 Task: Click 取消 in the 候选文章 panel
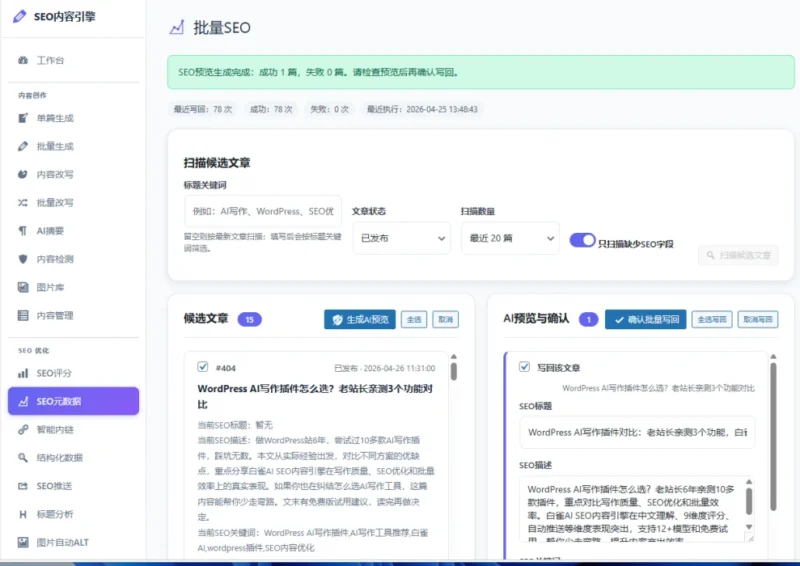pos(445,319)
